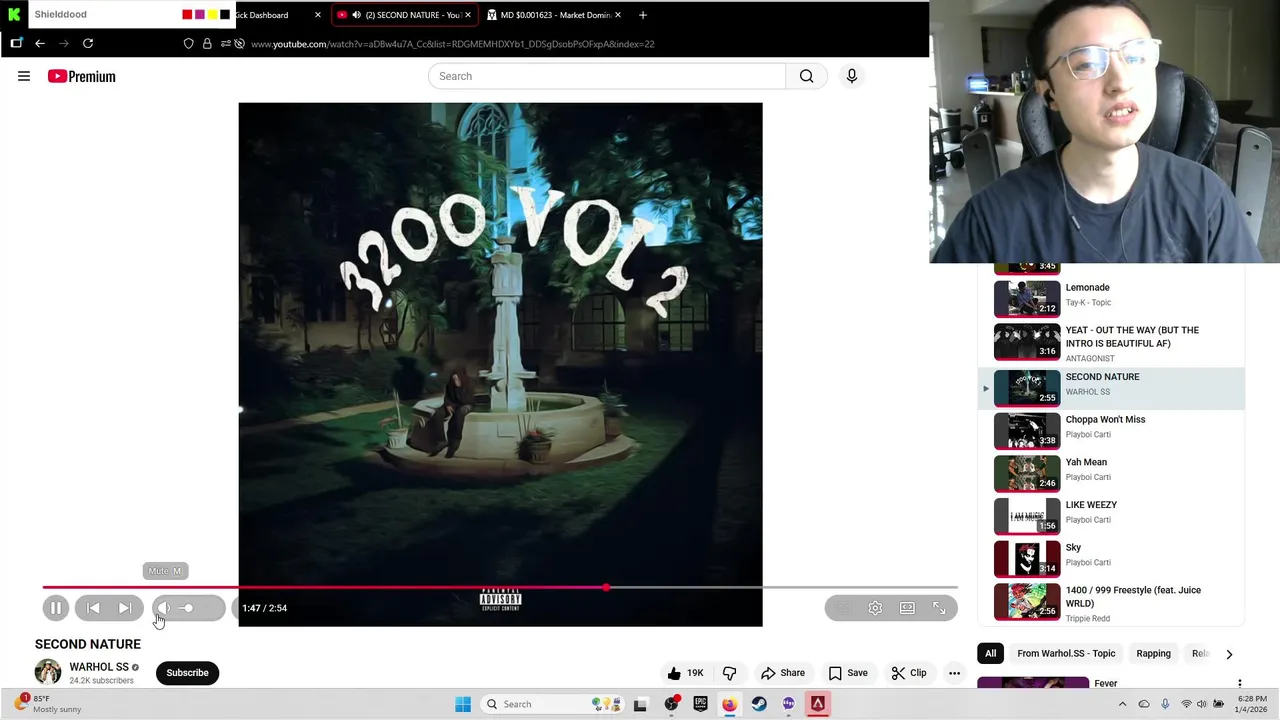The height and width of the screenshot is (720, 1280).
Task: Go to the previous video in playlist
Action: [93, 608]
